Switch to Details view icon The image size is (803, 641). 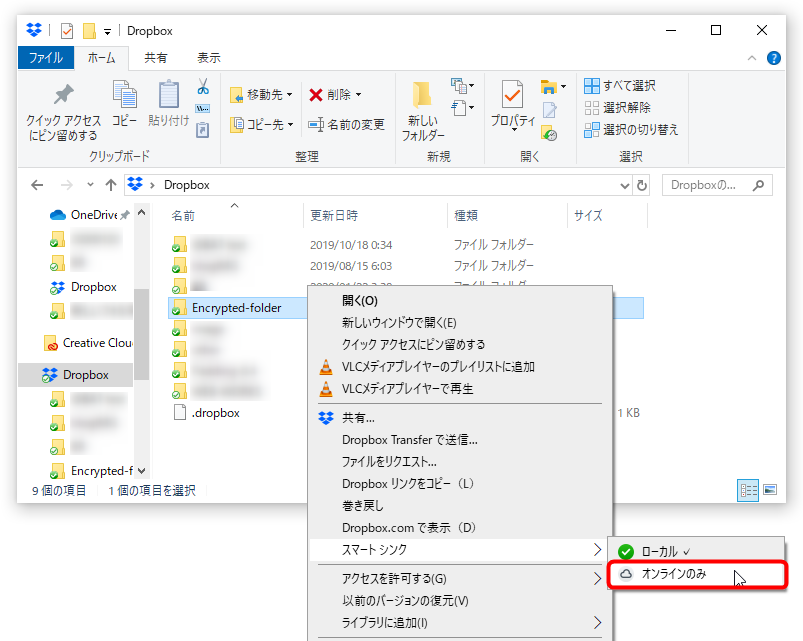748,490
